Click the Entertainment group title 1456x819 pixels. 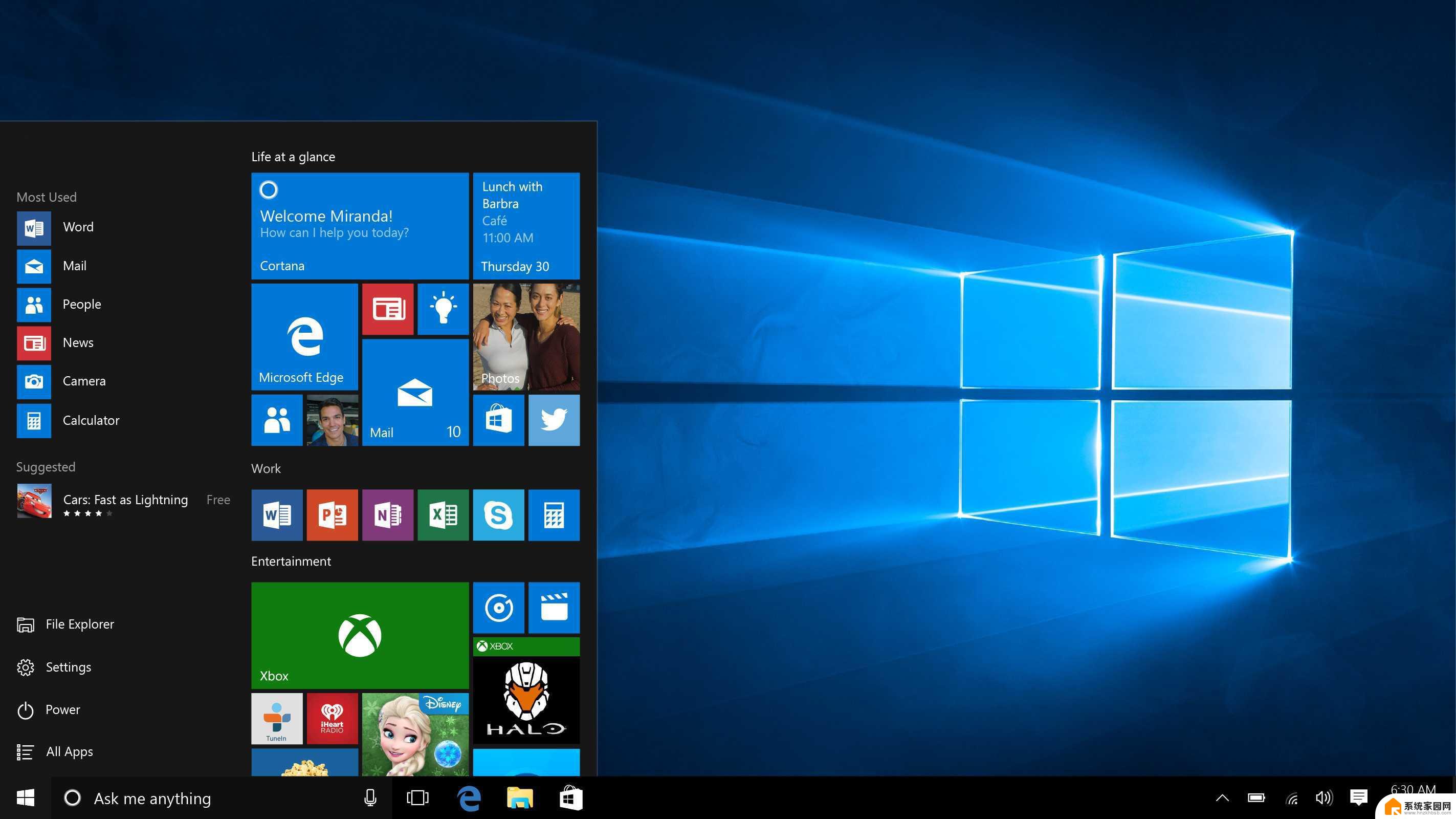tap(291, 561)
